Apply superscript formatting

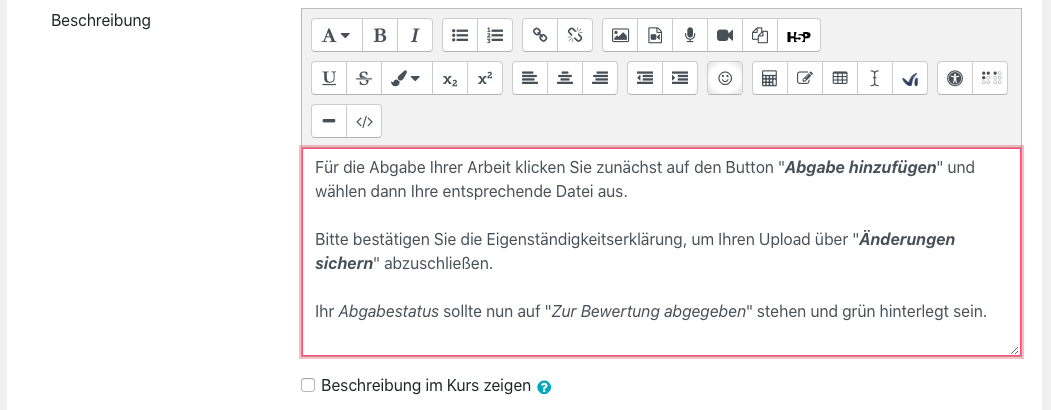[485, 78]
